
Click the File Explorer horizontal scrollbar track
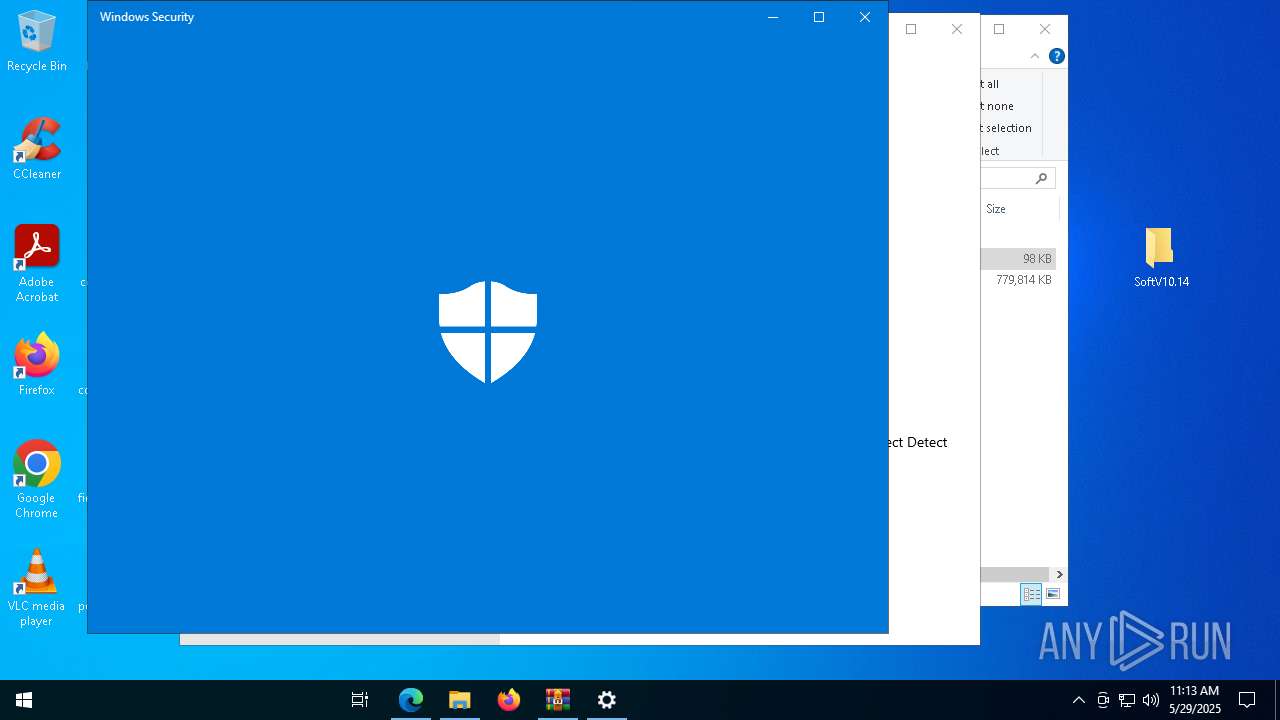pyautogui.click(x=1015, y=574)
